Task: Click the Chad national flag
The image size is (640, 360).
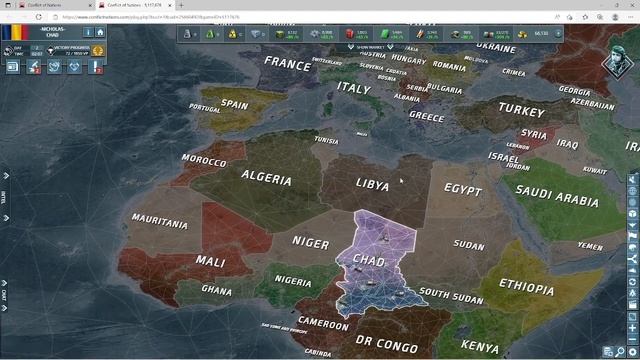Action: tap(15, 32)
